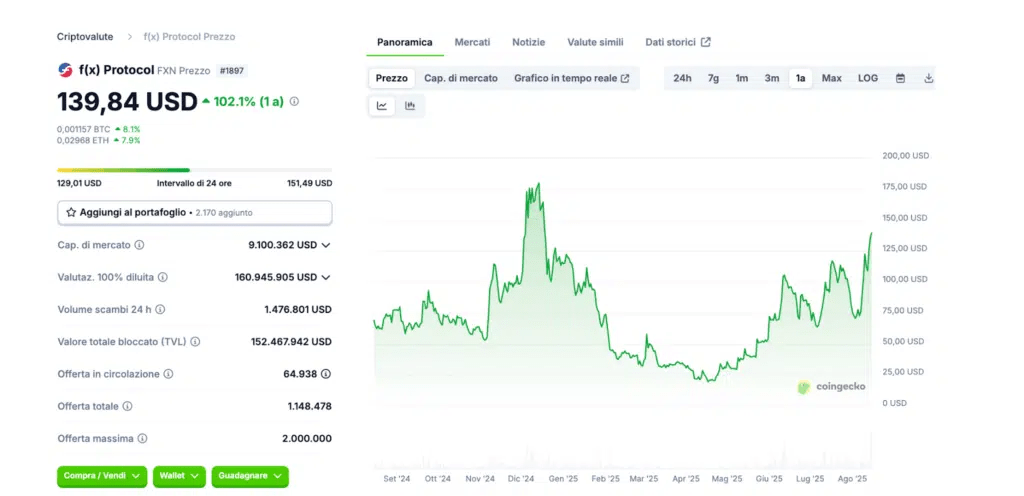Click the 200,00 USD axis label
The image size is (1024, 496).
904,156
